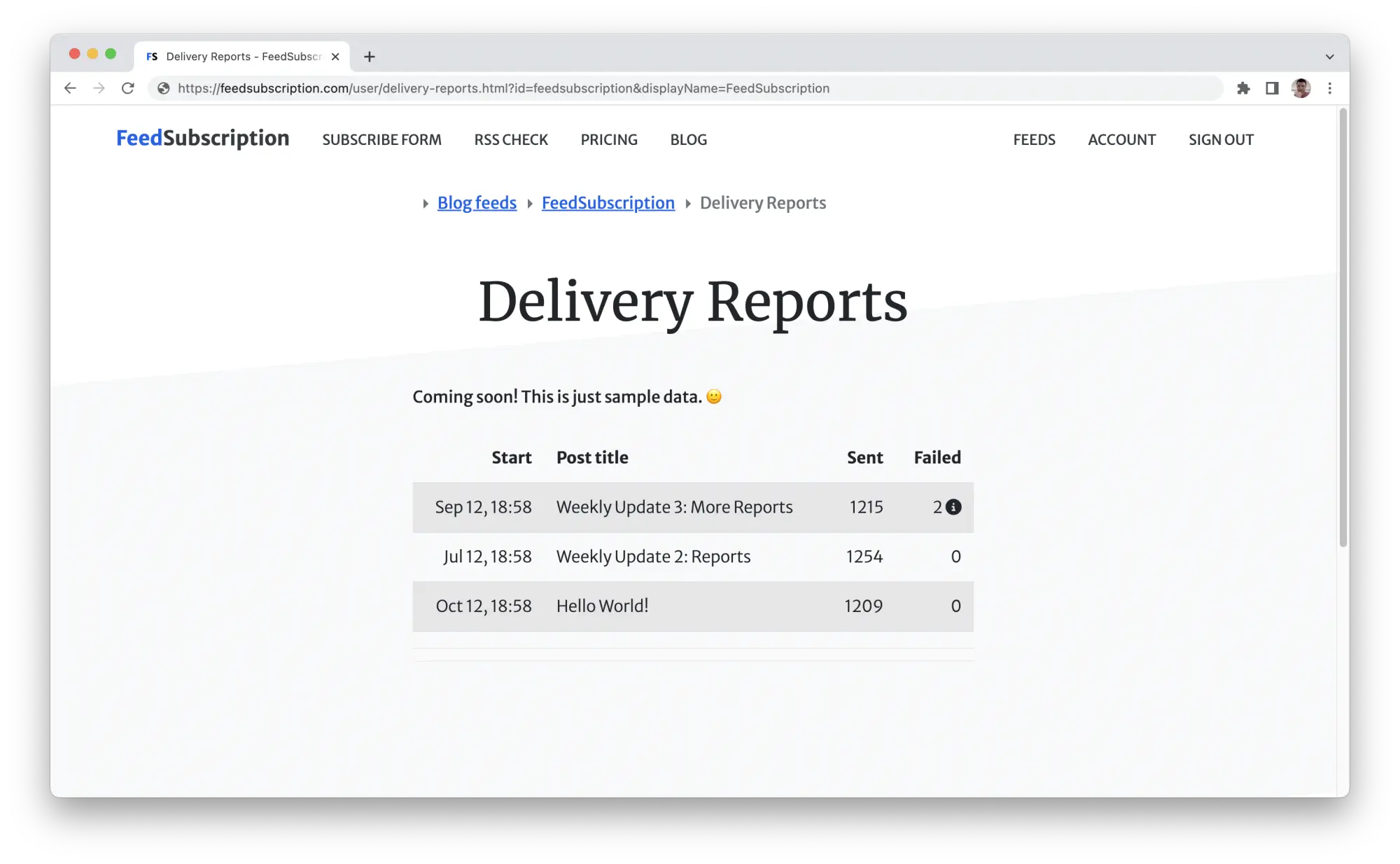The image size is (1400, 864).
Task: Open the user profile avatar icon
Action: point(1301,88)
